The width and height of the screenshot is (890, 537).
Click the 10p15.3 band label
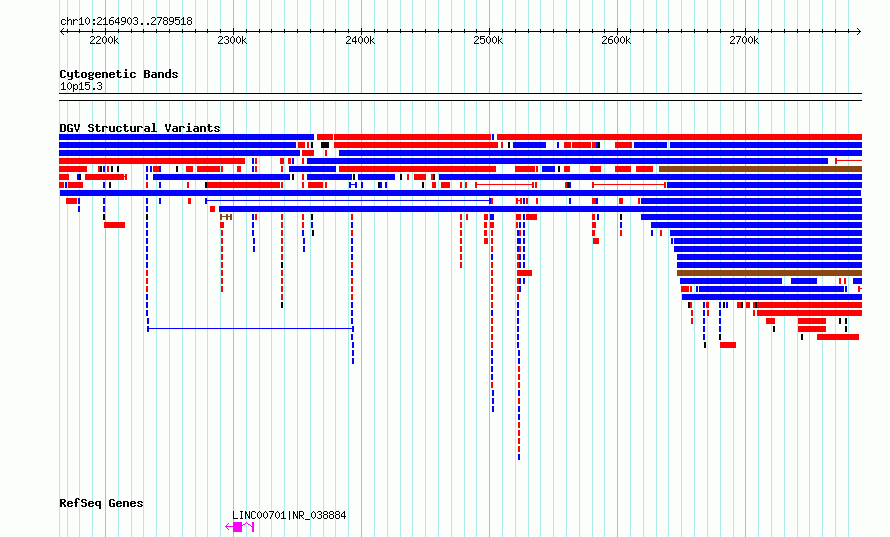[81, 86]
